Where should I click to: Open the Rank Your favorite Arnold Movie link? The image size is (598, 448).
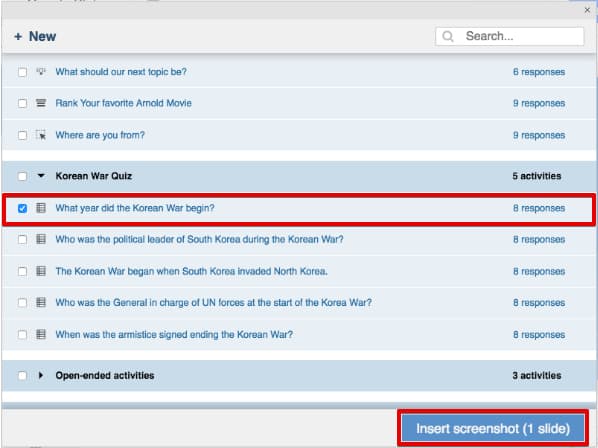124,103
